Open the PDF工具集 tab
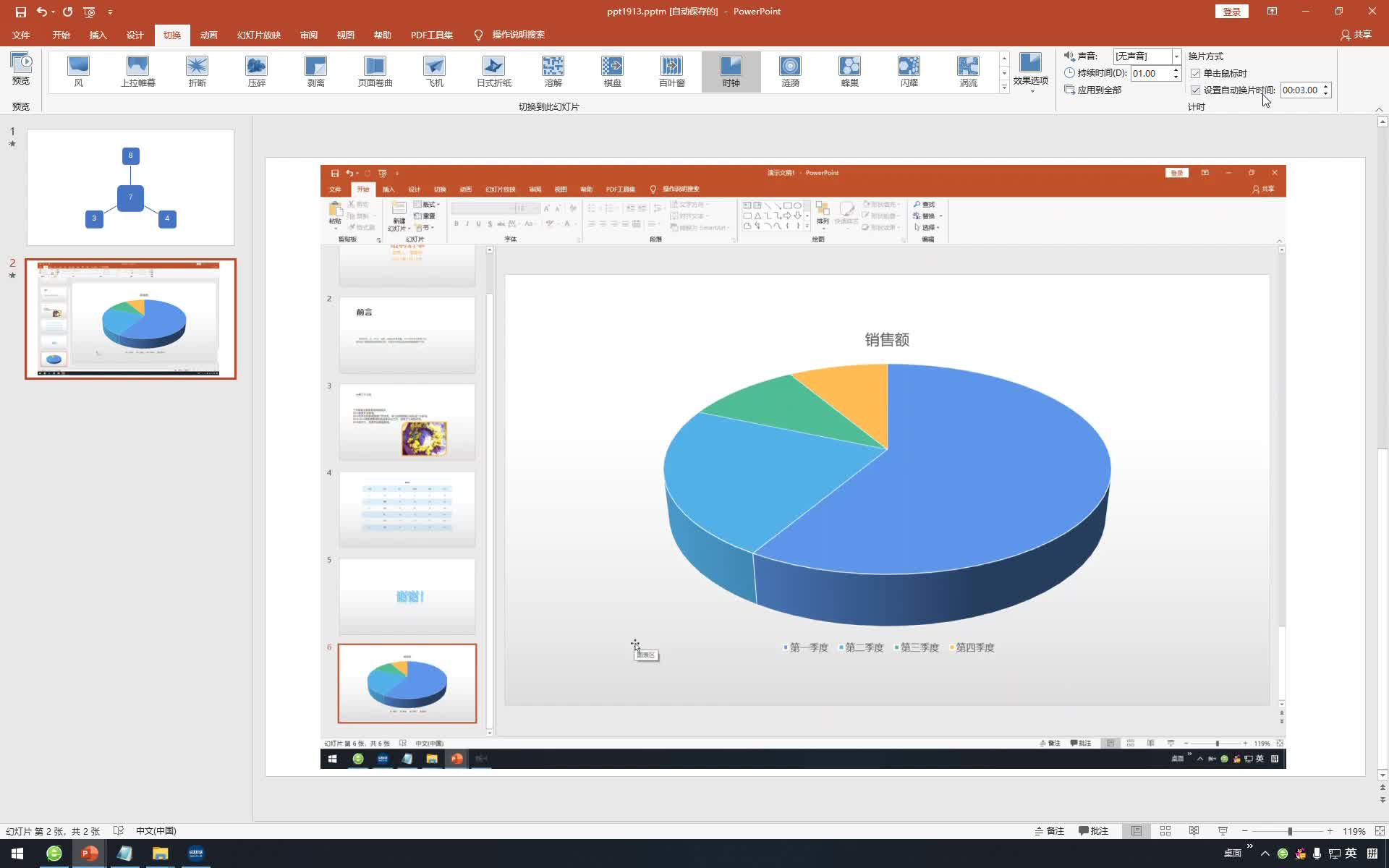 pos(431,35)
